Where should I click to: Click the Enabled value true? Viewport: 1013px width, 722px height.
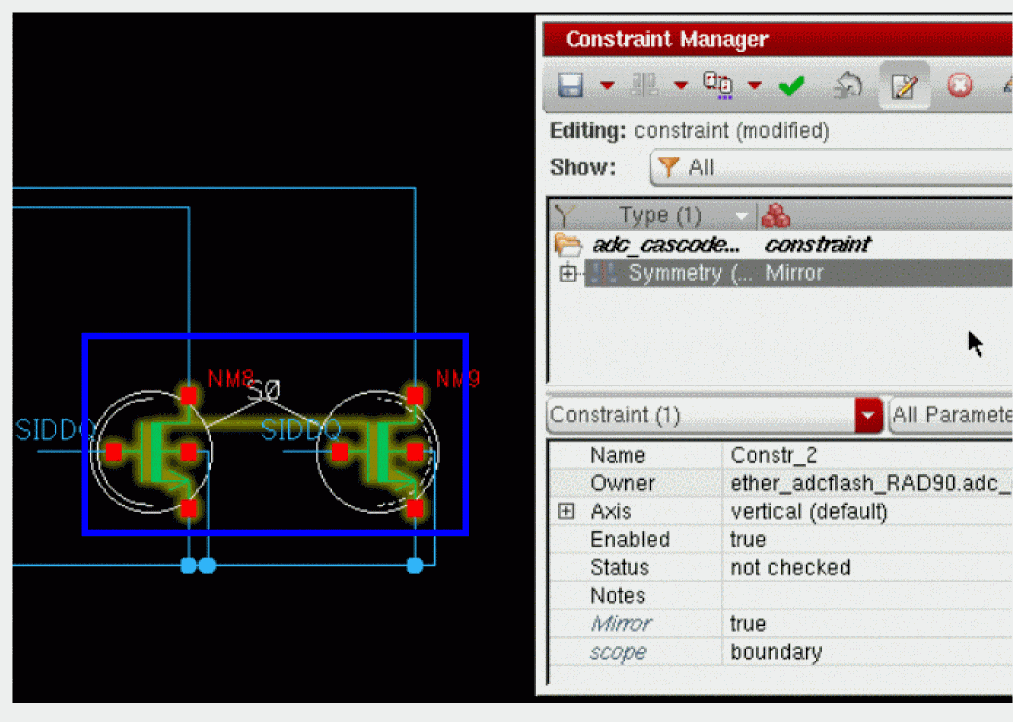click(748, 540)
